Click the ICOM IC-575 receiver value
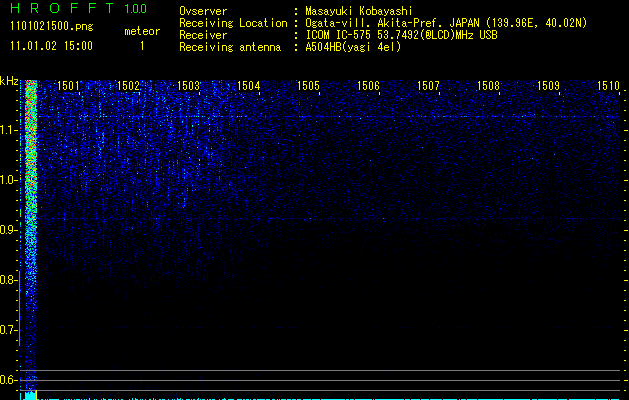Viewport: 629px width, 400px height. [401, 35]
